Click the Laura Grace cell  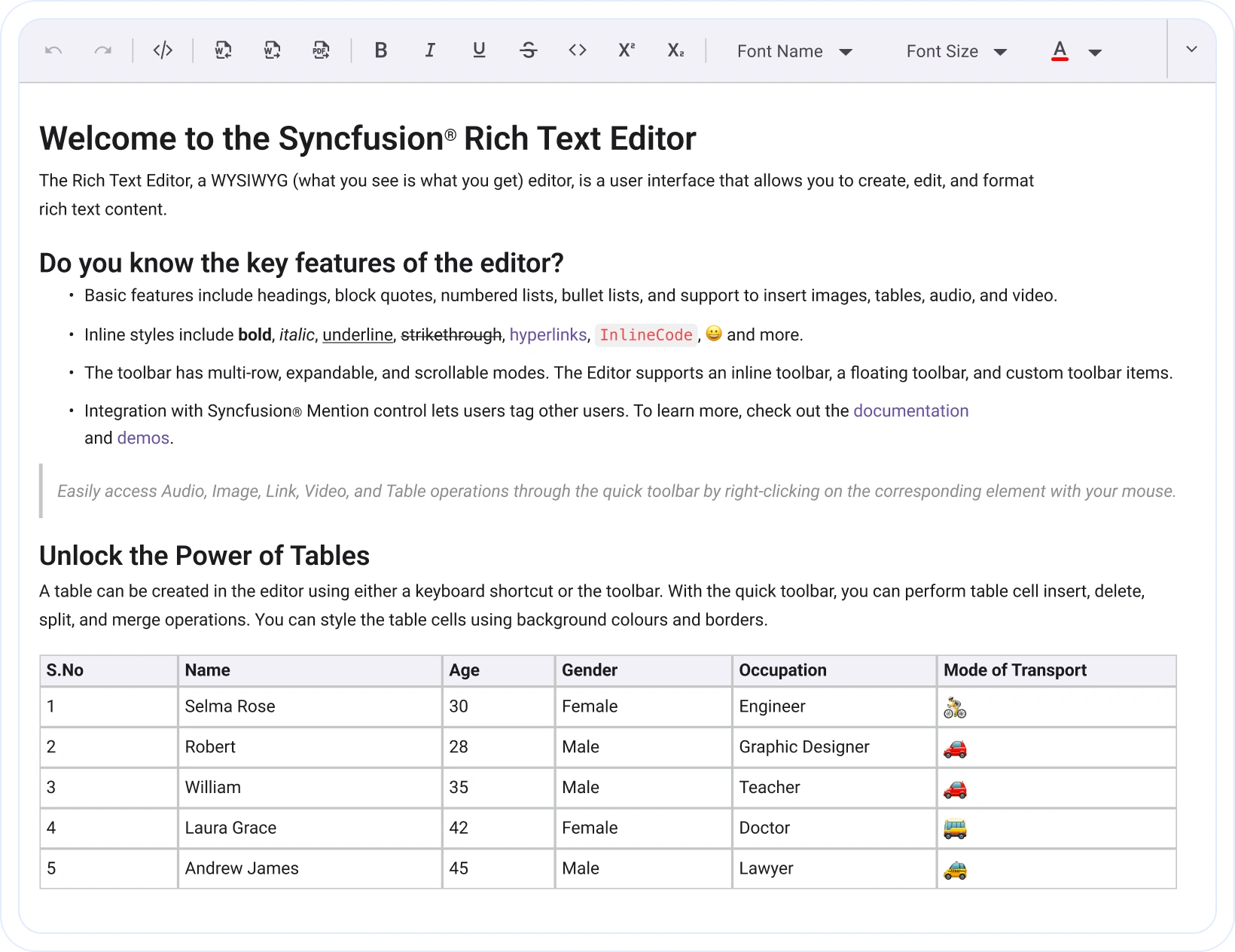[x=310, y=828]
